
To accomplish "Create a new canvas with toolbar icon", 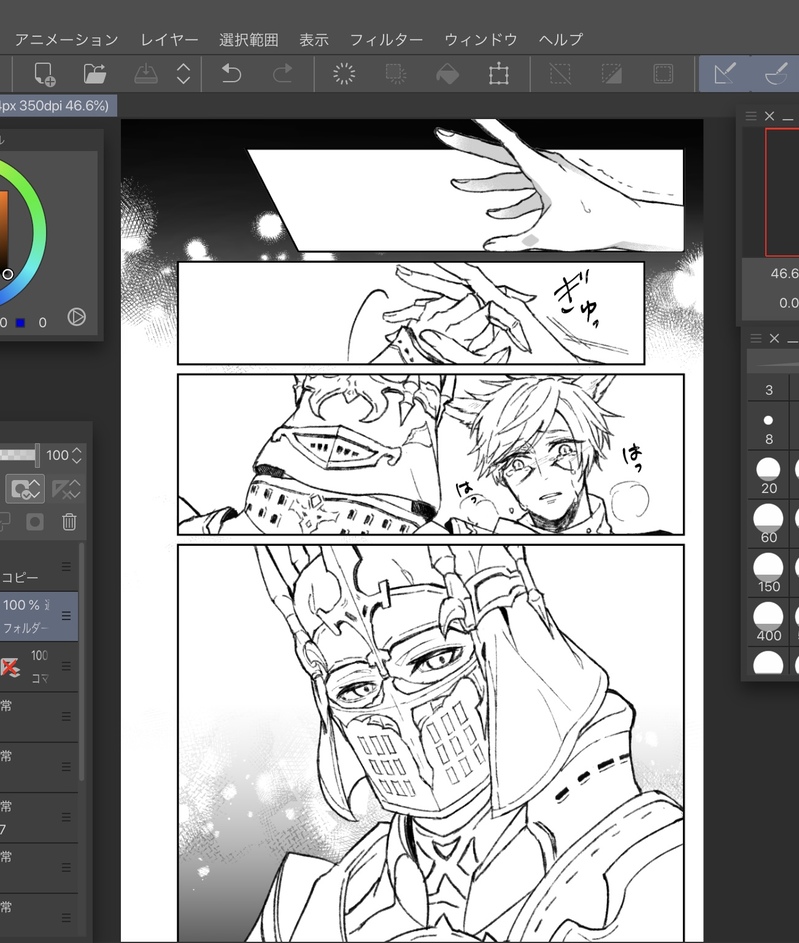I will pyautogui.click(x=44, y=74).
